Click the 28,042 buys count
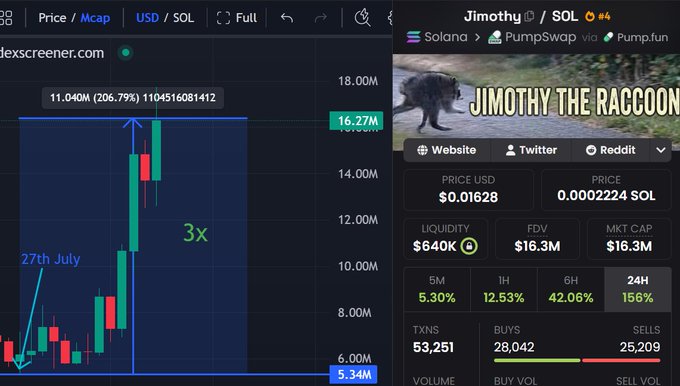 point(514,347)
